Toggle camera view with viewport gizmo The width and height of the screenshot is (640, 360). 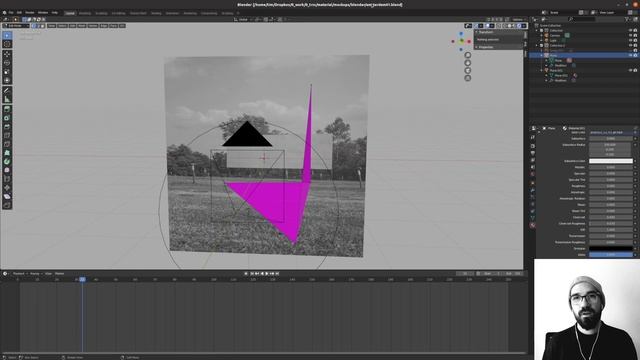[x=468, y=70]
